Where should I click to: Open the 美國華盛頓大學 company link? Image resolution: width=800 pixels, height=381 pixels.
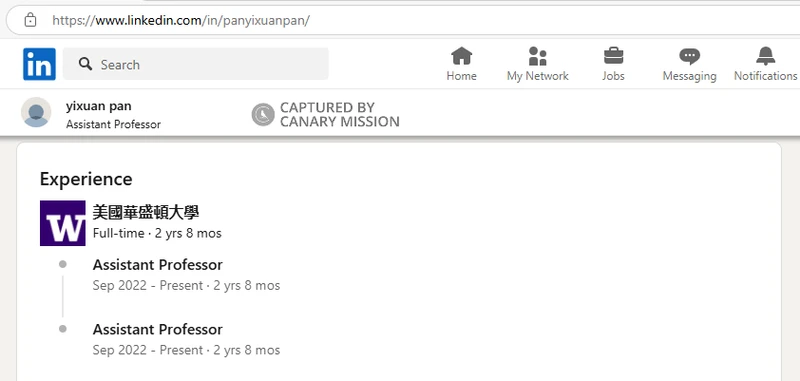pos(146,212)
